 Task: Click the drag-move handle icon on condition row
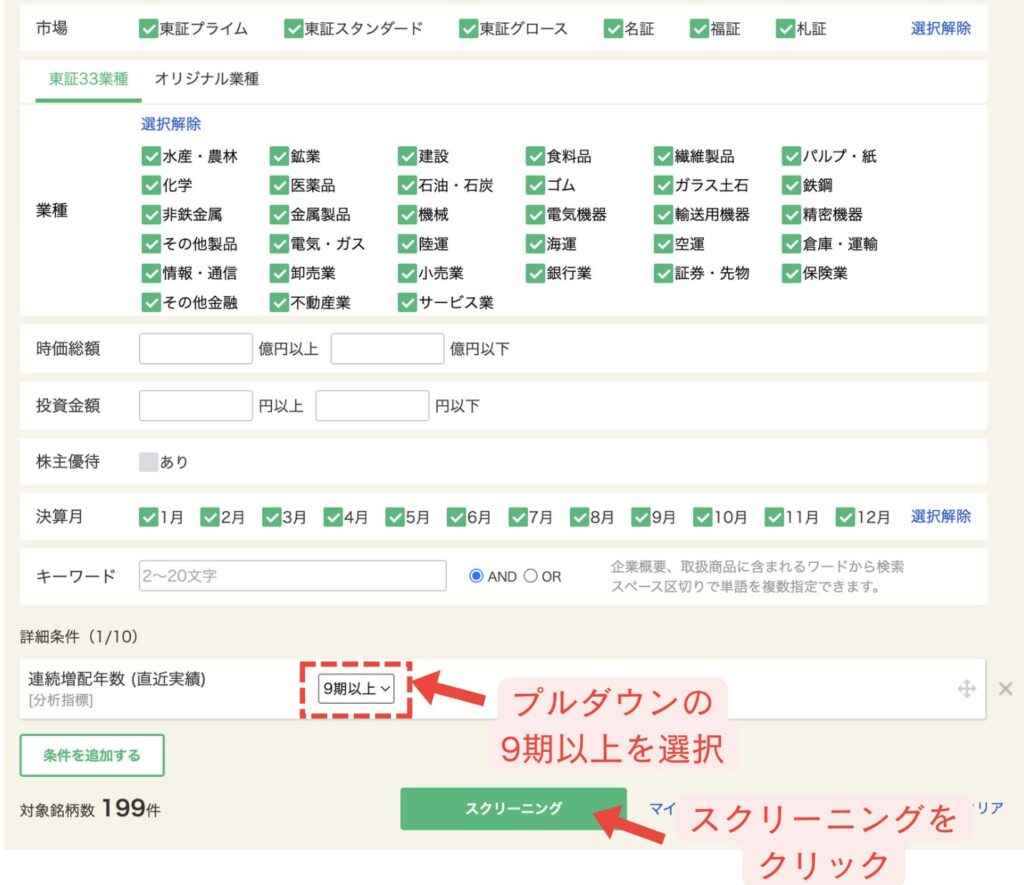coord(966,688)
